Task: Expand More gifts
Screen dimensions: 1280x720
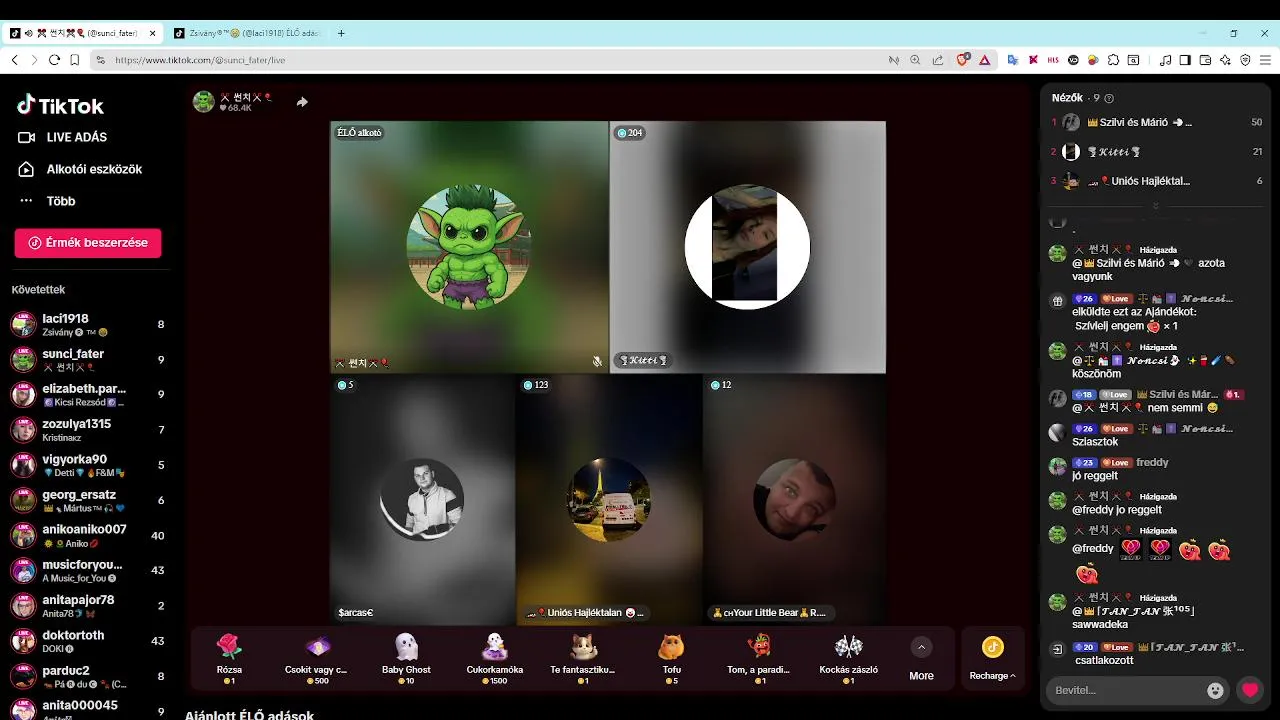Action: (921, 658)
